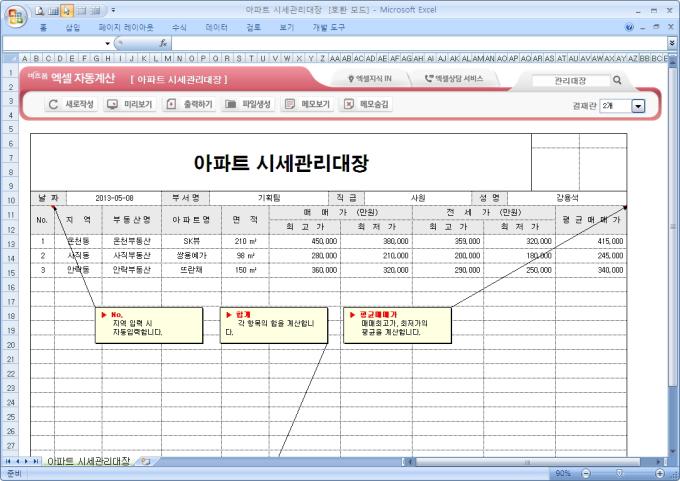The width and height of the screenshot is (680, 481).
Task: Open the 엑셀상담 서비스 link
Action: (x=454, y=79)
